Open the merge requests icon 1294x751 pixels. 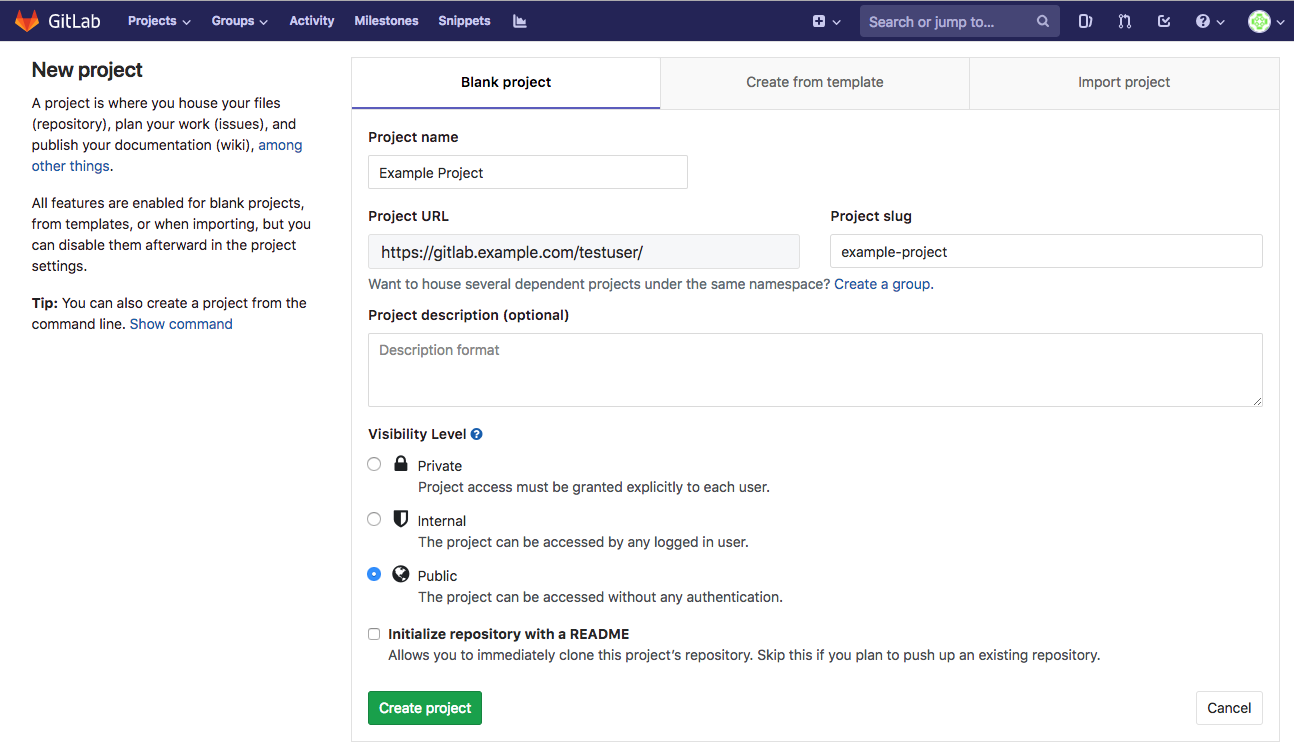click(1124, 20)
